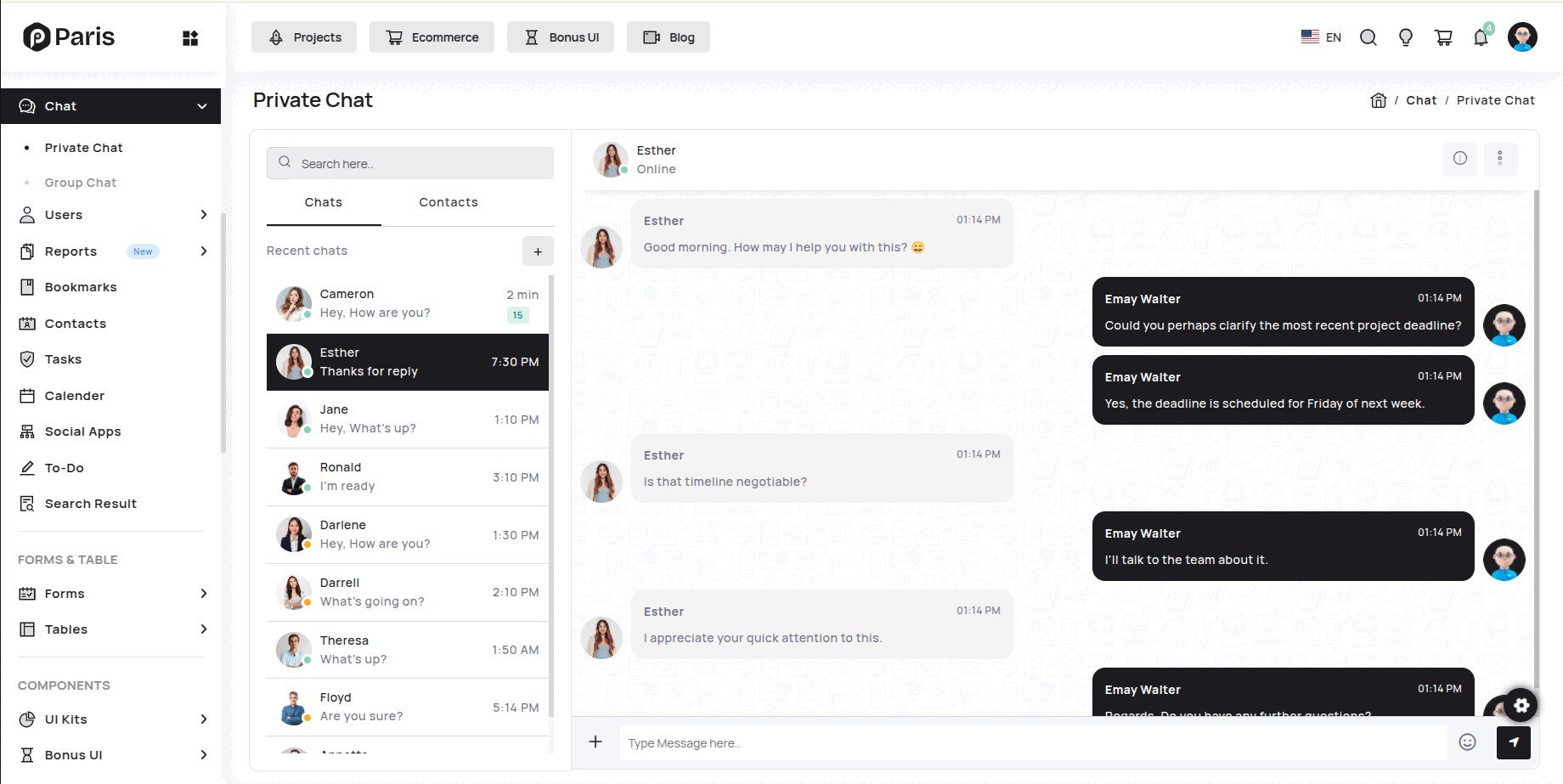
Task: Click the Type Message here input field
Action: point(1032,743)
